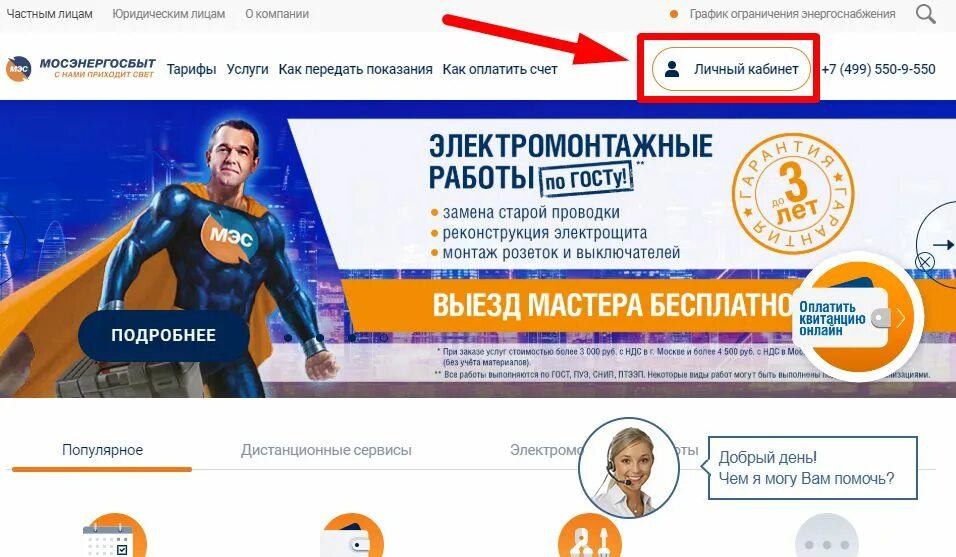Switch to Дистанционные сервисы tab
The width and height of the screenshot is (956, 557).
326,450
